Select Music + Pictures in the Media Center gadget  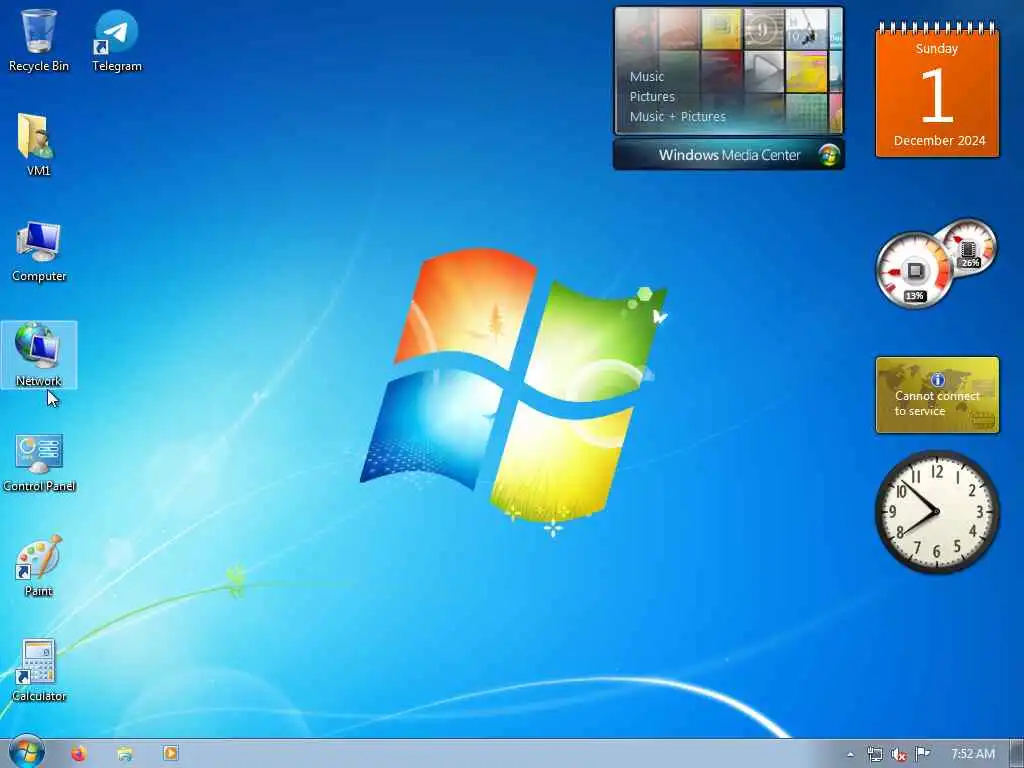677,117
